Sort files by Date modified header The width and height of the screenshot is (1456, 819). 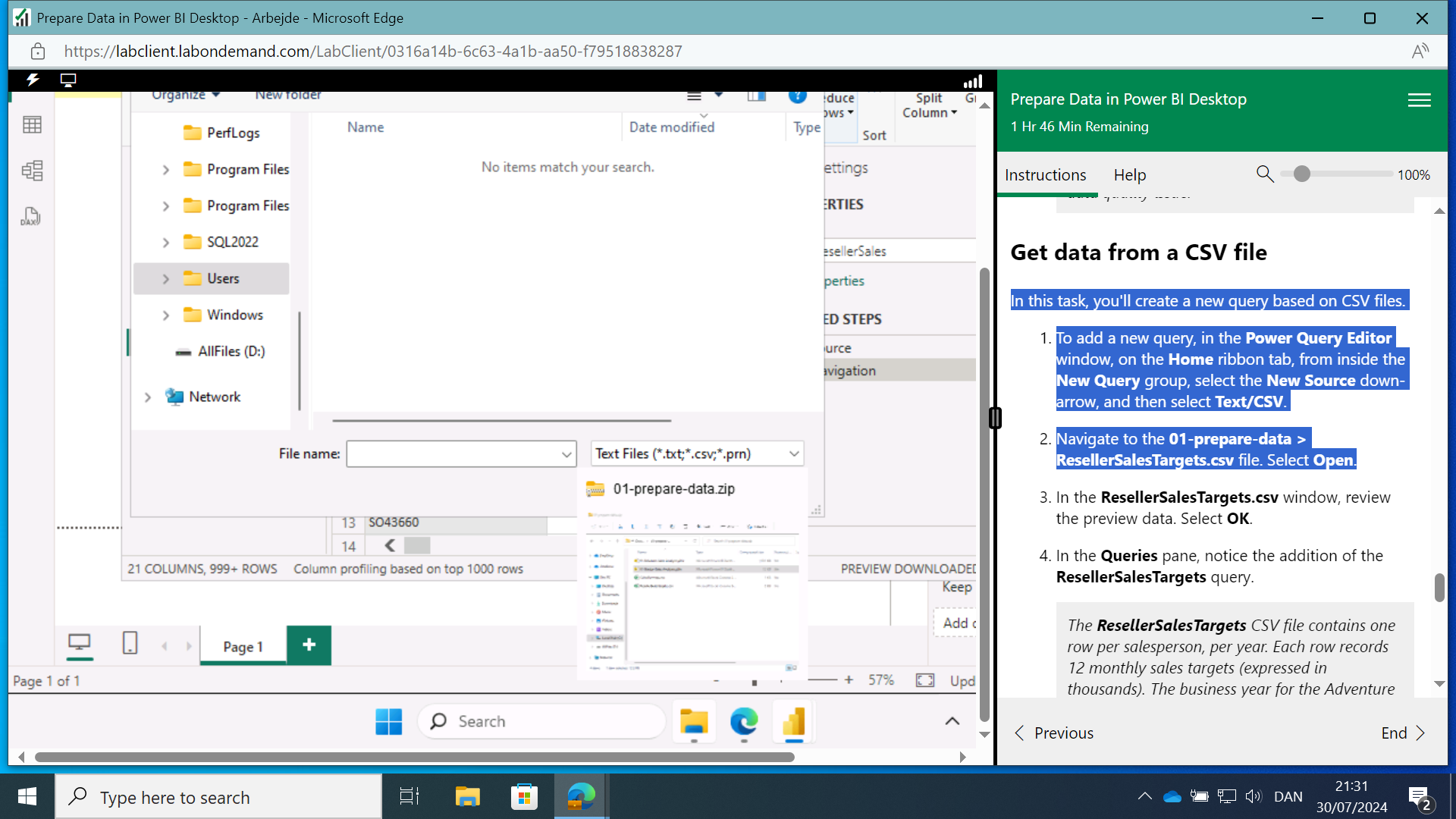[x=672, y=127]
